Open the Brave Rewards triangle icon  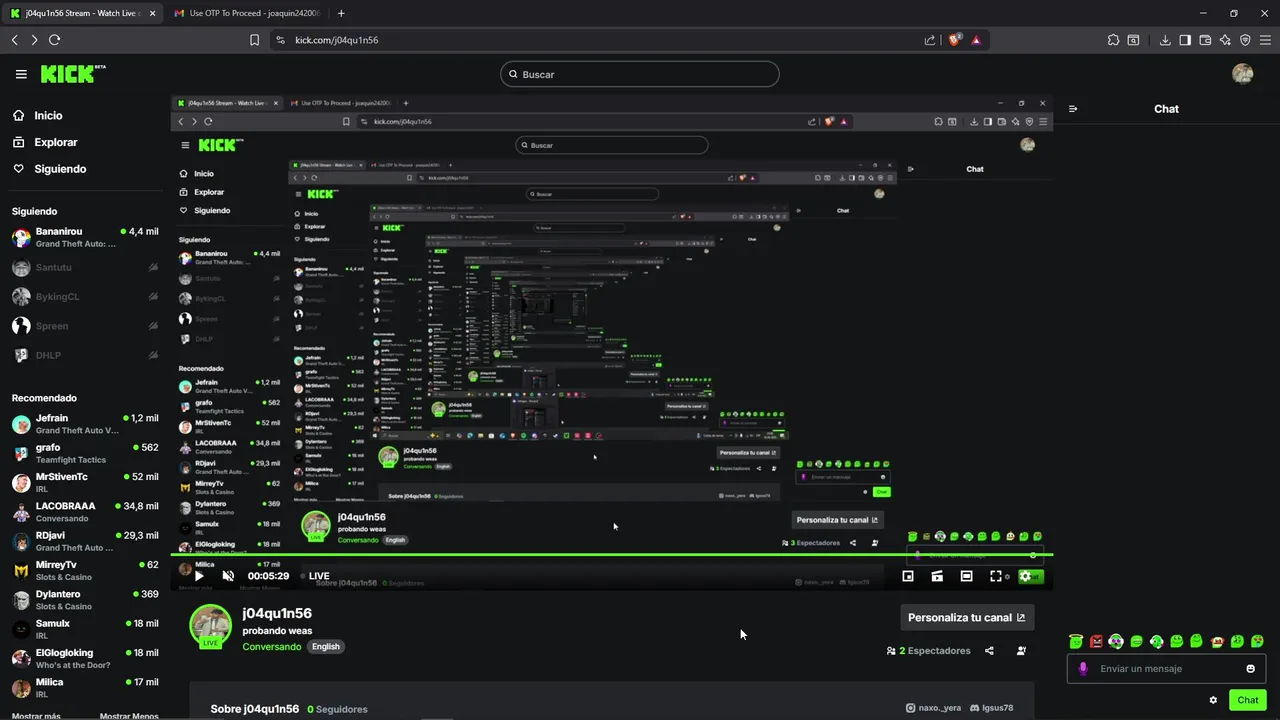[976, 40]
